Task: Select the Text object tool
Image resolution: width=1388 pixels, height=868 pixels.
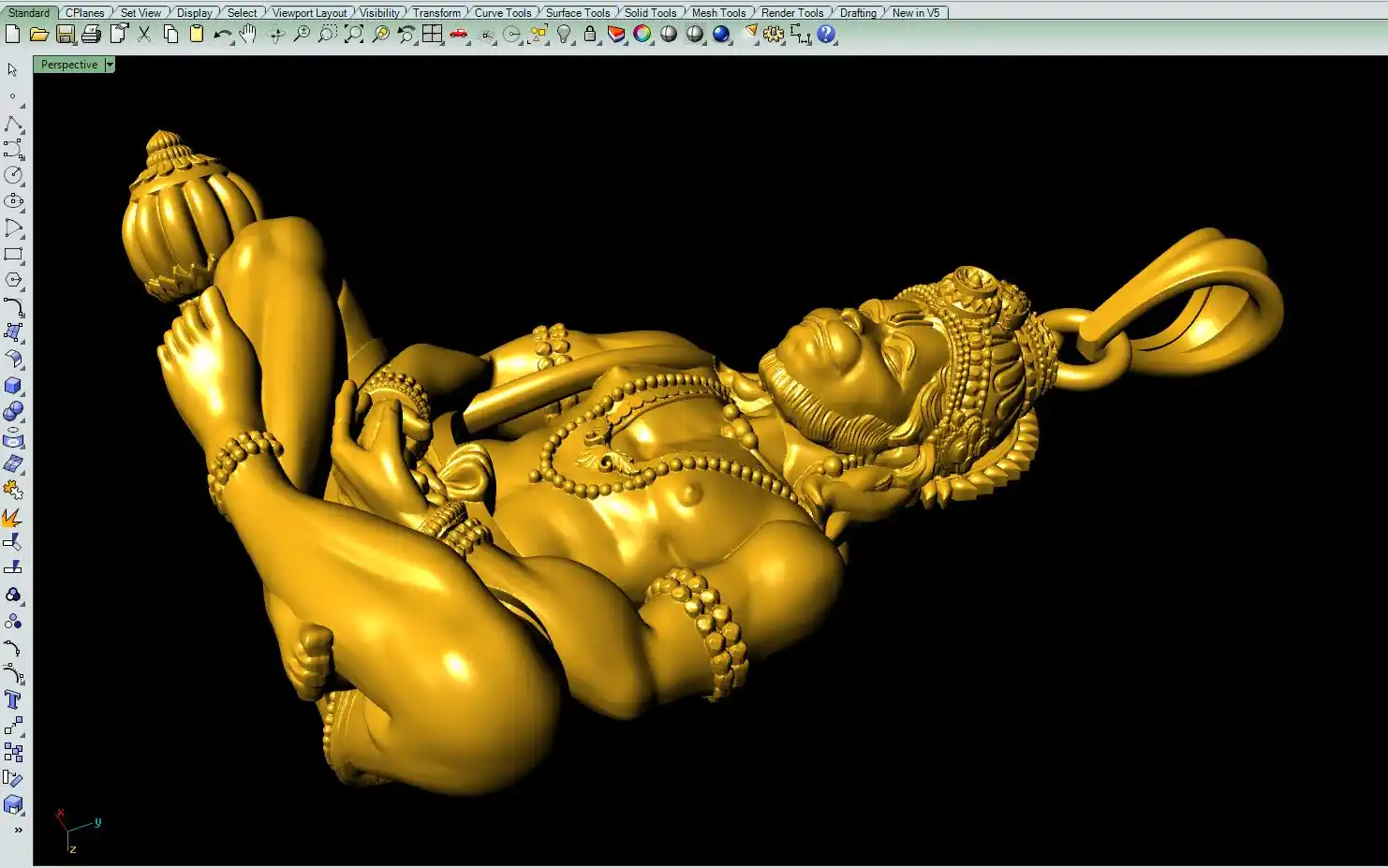Action: pyautogui.click(x=13, y=699)
